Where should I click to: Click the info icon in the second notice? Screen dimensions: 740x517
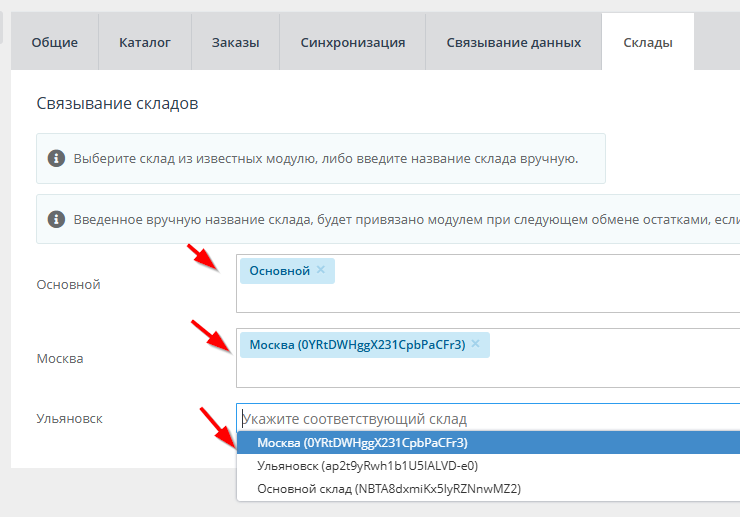click(57, 219)
